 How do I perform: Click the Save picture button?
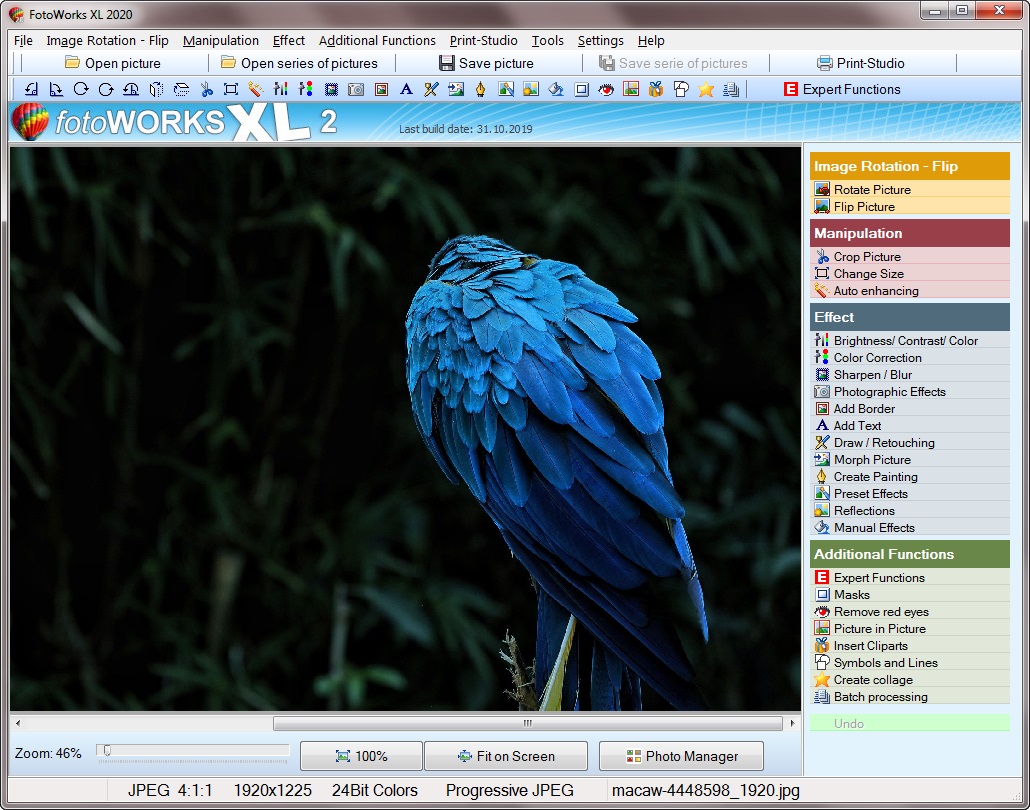pos(486,63)
